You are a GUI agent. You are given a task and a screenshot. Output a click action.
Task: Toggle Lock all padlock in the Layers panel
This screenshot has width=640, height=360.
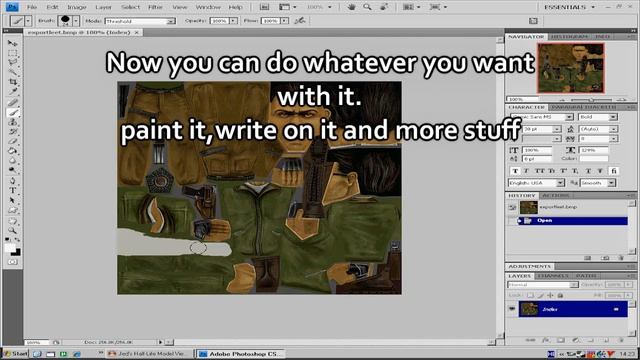560,295
